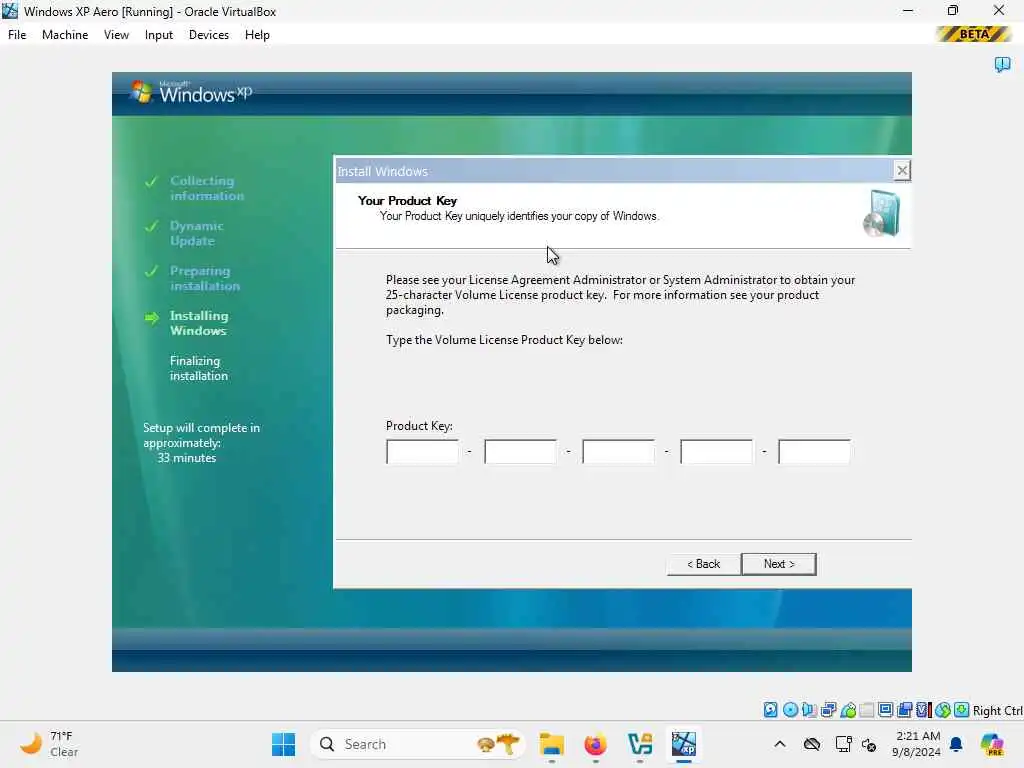Viewport: 1024px width, 768px height.
Task: Open the Copilot preview icon in taskbar
Action: [x=991, y=744]
